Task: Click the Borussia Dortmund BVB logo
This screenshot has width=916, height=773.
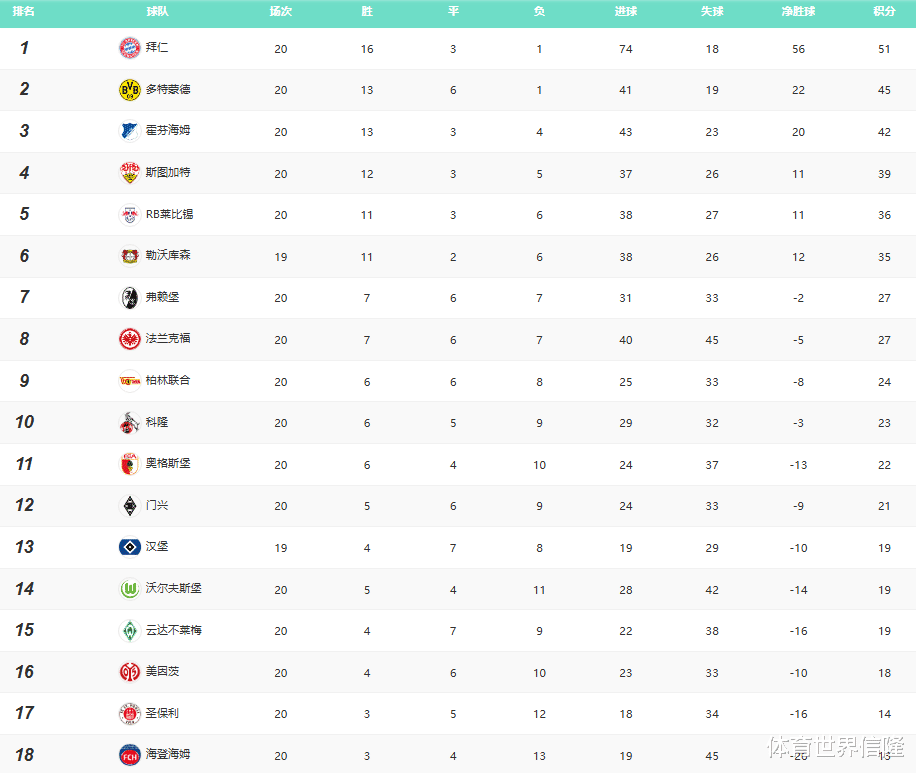Action: [x=129, y=90]
